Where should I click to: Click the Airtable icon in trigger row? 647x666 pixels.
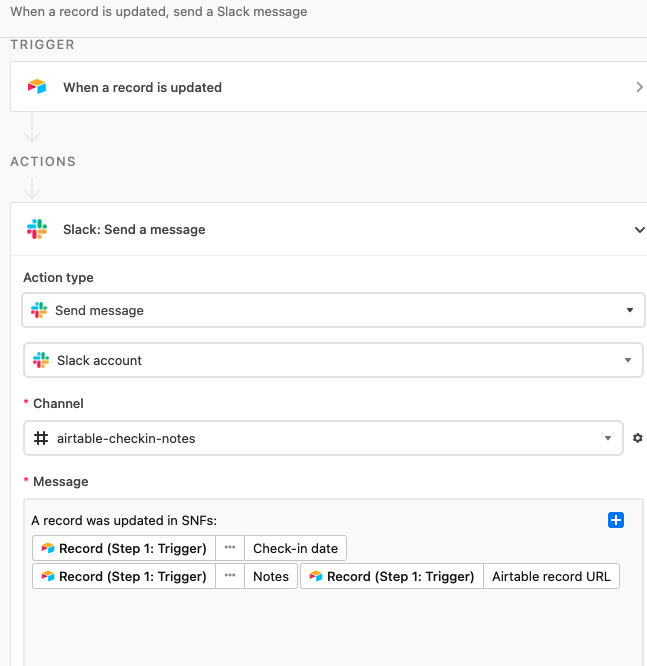click(37, 87)
